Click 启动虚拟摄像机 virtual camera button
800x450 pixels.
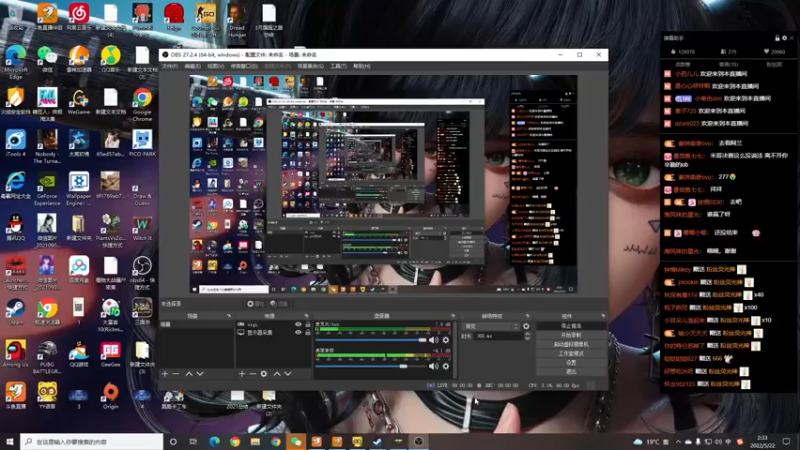point(571,344)
